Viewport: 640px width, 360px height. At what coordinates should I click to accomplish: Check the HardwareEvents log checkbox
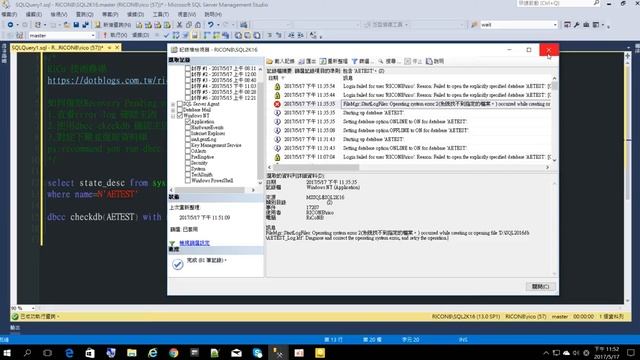[188, 127]
